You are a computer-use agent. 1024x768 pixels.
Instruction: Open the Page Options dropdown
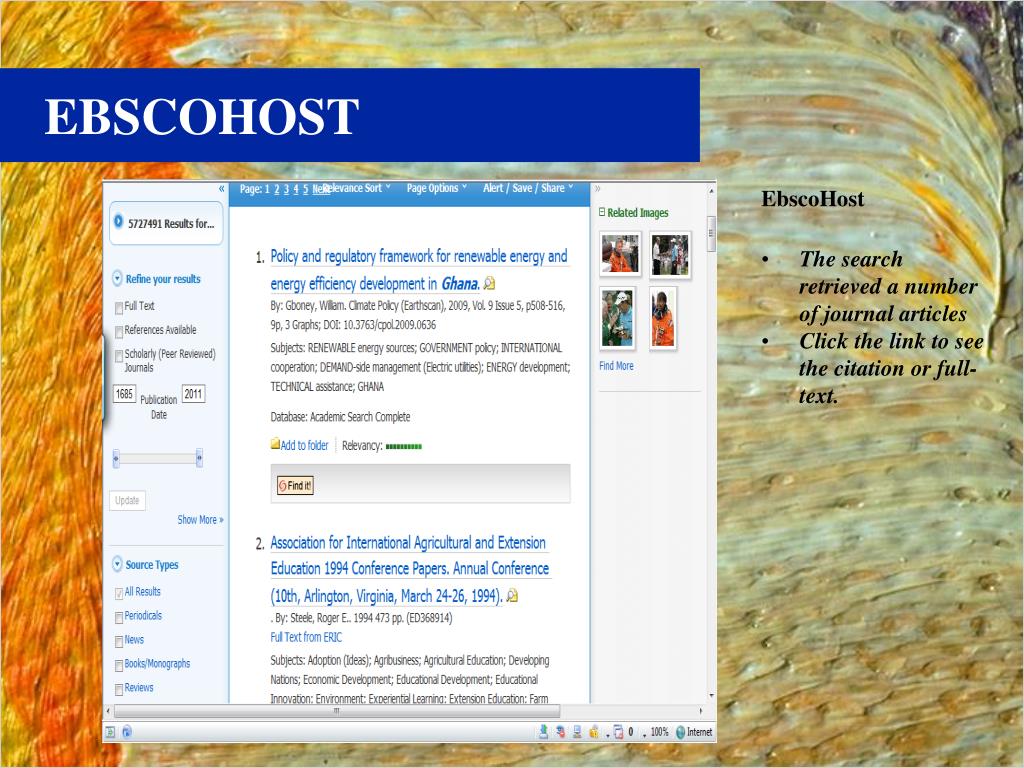coord(437,188)
